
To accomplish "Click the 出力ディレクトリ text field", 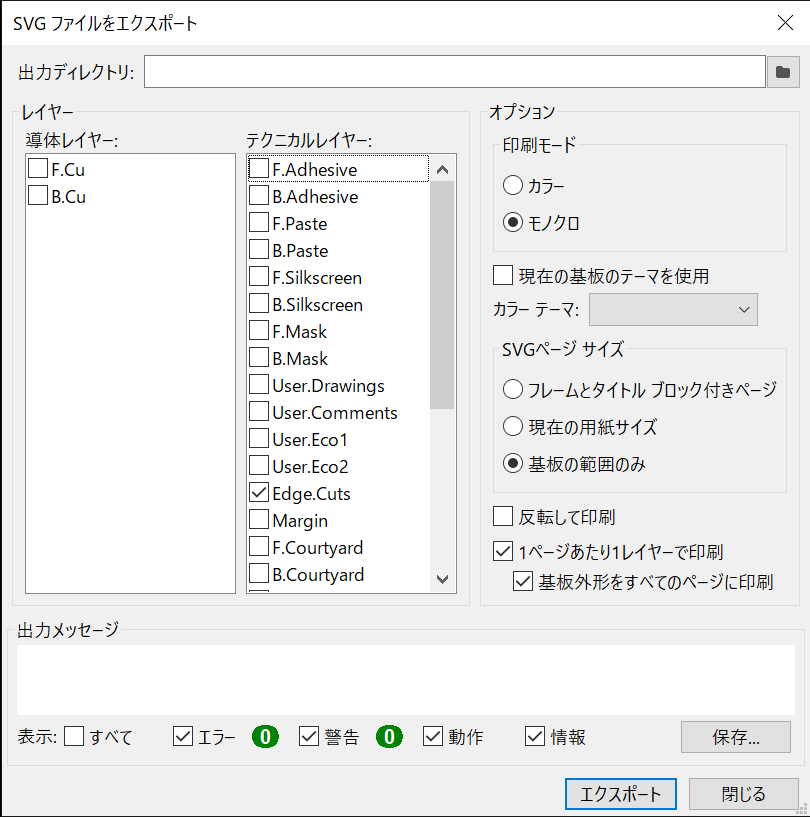I will click(455, 72).
